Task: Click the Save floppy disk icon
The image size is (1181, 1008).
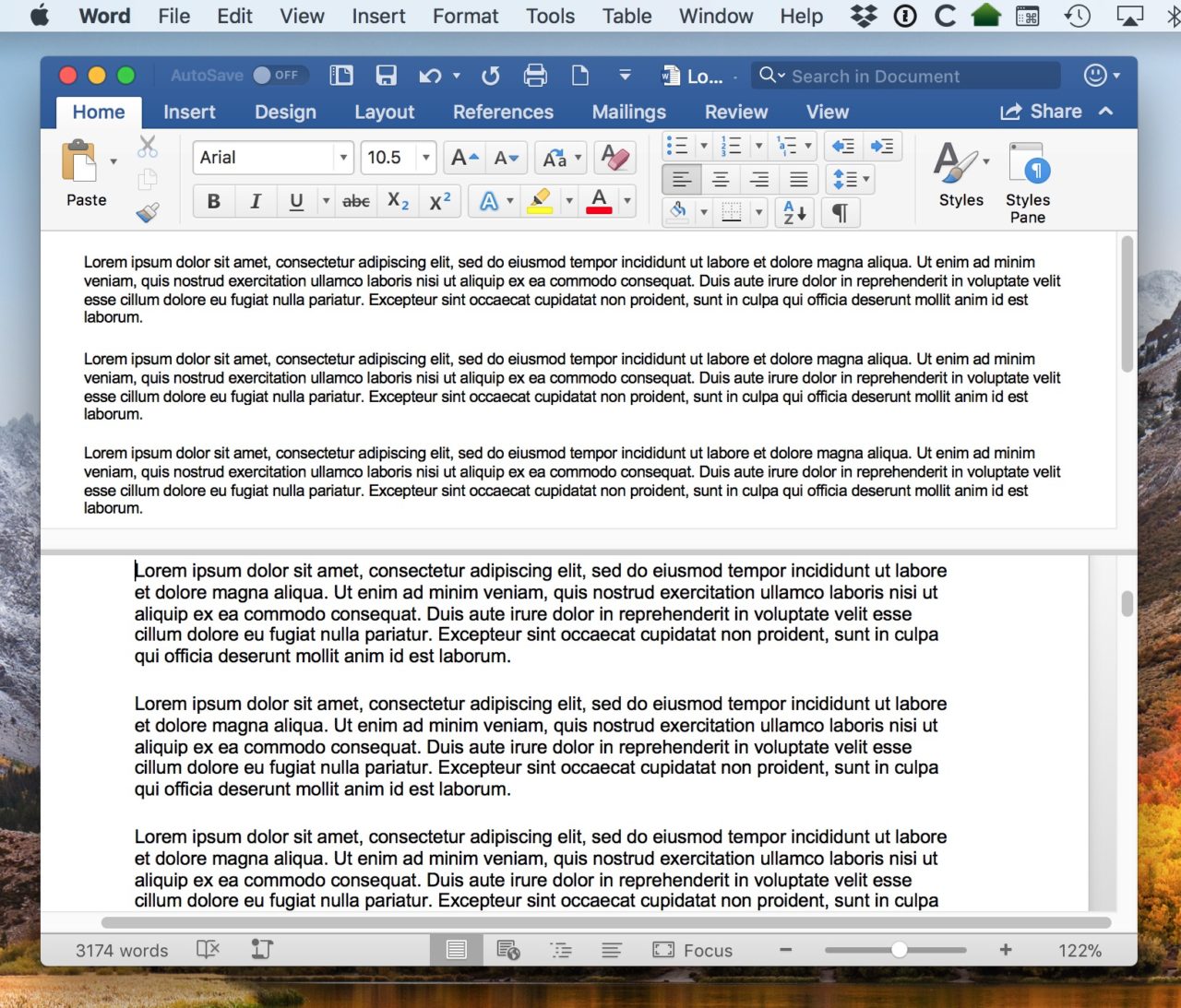Action: [386, 76]
